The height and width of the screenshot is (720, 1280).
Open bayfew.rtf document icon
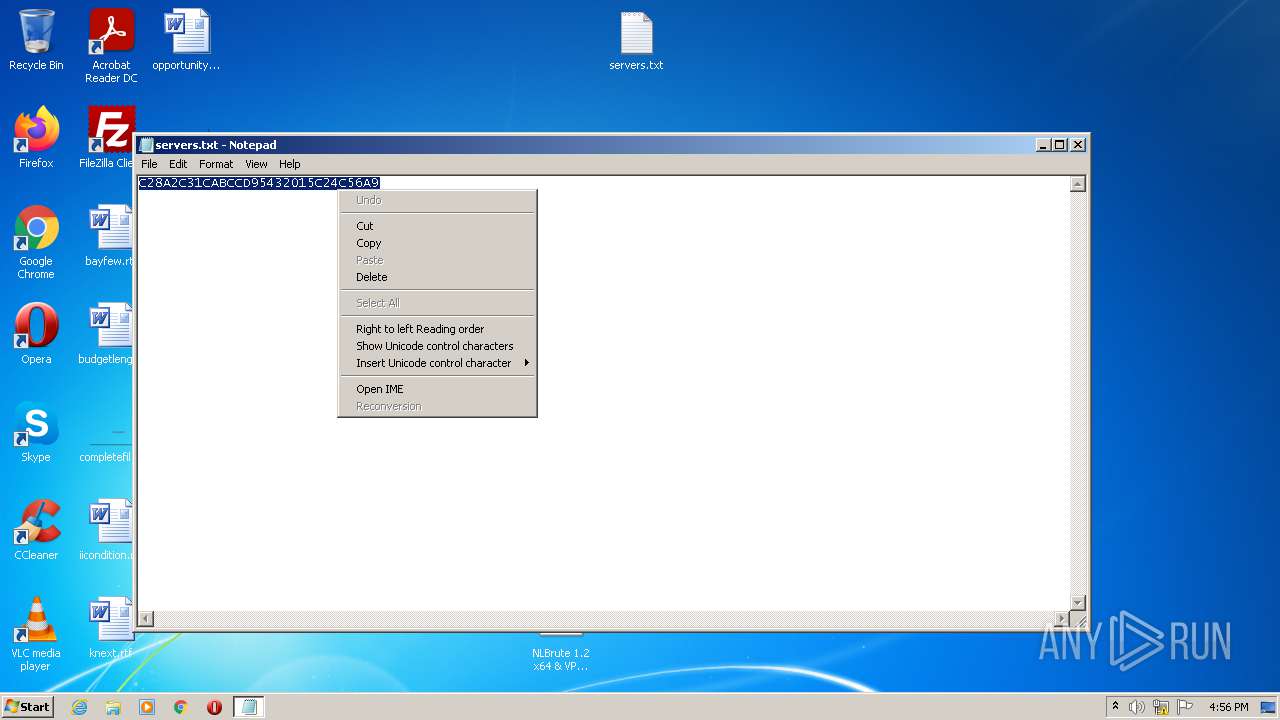(x=110, y=236)
